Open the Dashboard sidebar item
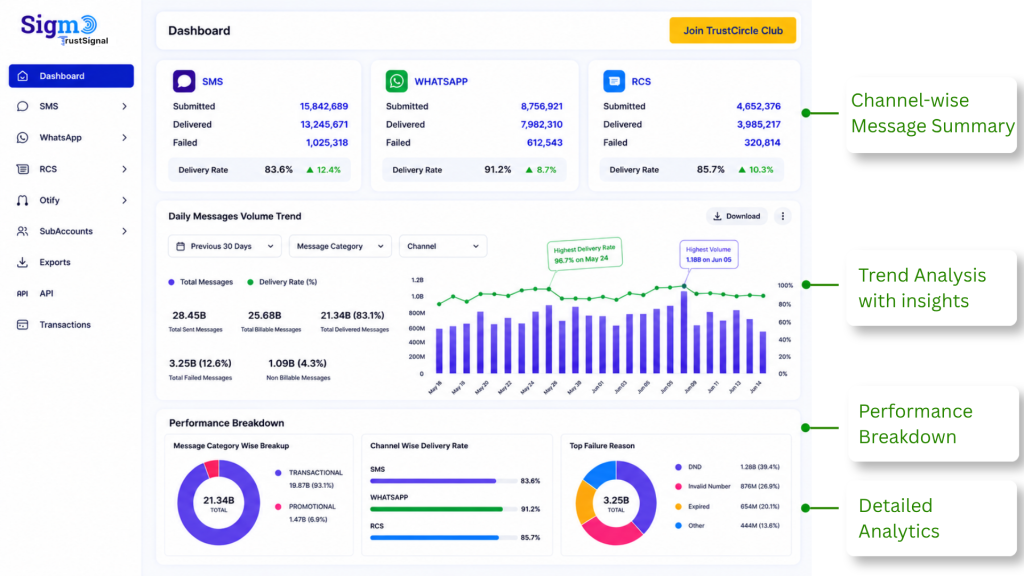 click(71, 76)
